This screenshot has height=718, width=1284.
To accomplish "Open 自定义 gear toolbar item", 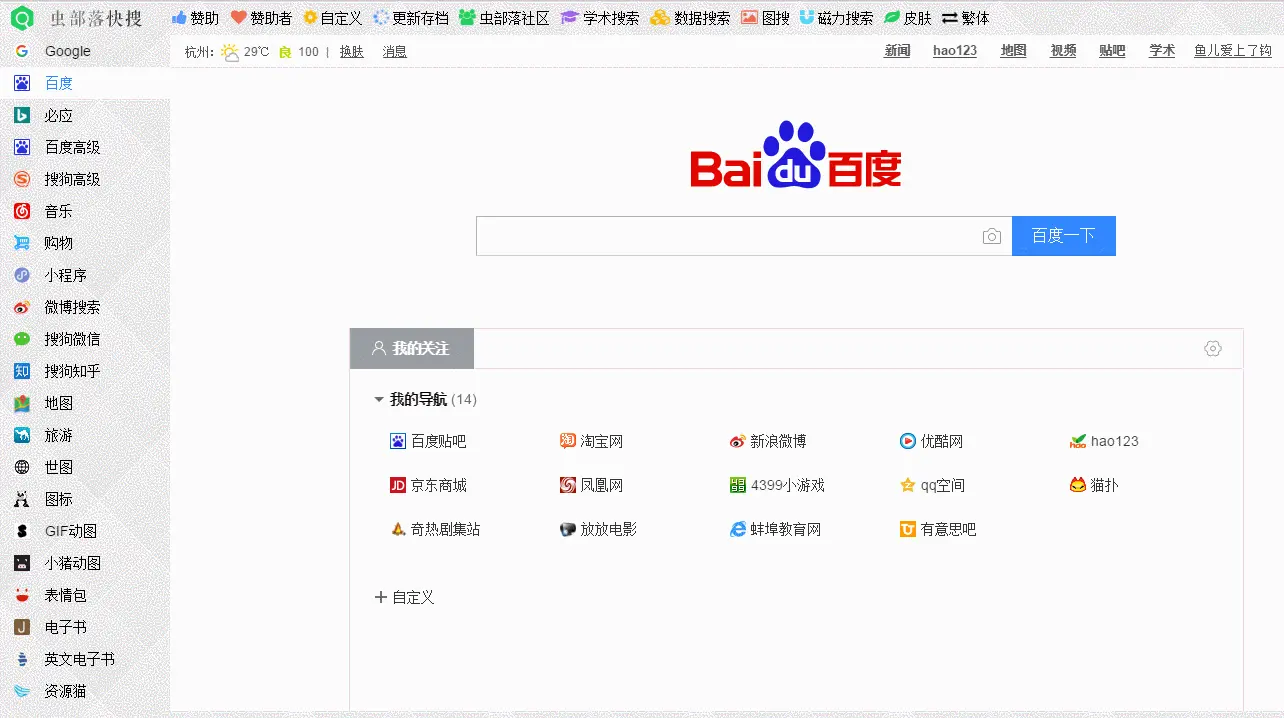I will pos(332,18).
